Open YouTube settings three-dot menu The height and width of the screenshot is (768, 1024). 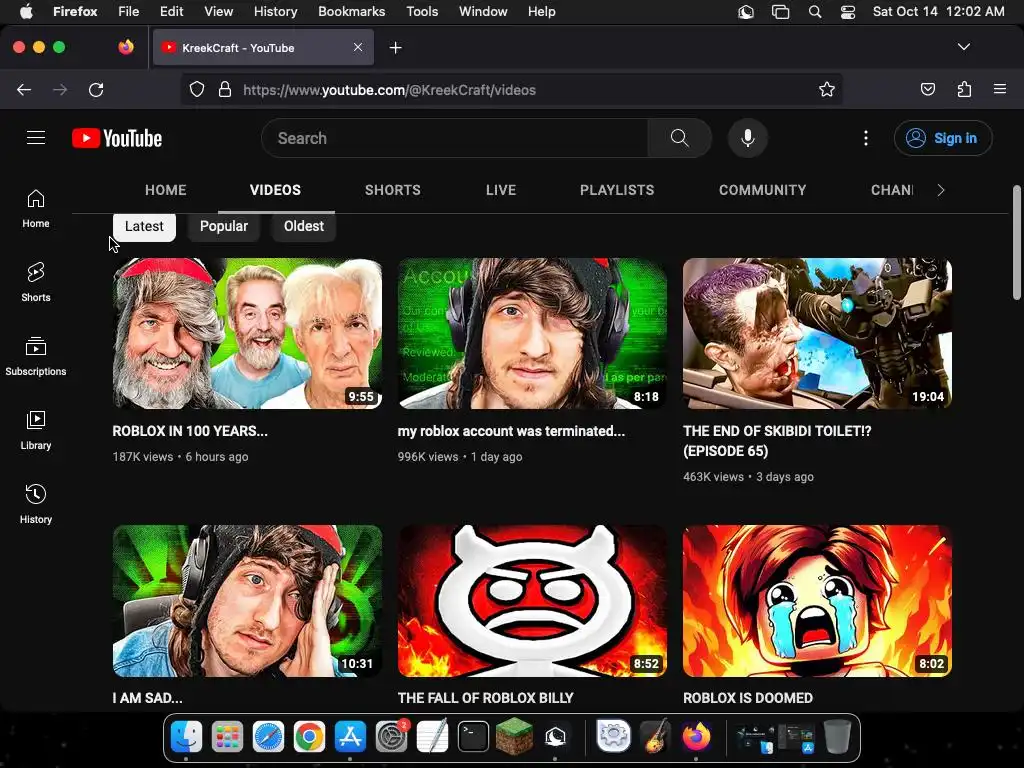tap(866, 138)
